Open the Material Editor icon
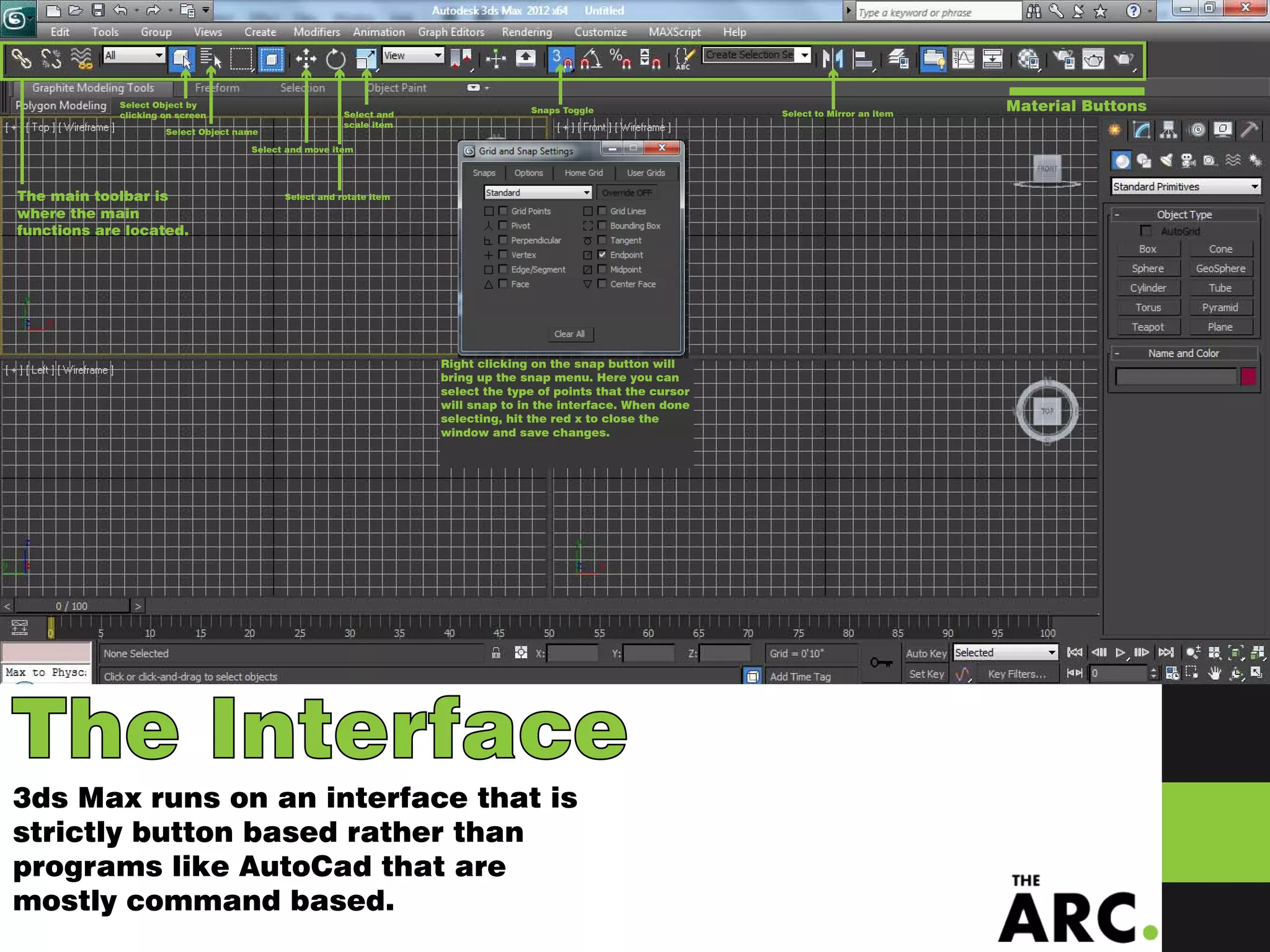 click(x=1028, y=59)
